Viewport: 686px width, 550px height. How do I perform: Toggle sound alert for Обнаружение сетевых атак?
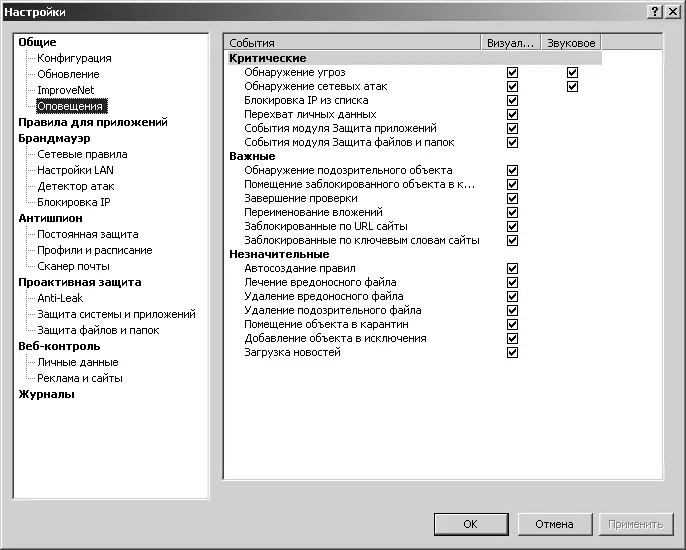(x=573, y=87)
